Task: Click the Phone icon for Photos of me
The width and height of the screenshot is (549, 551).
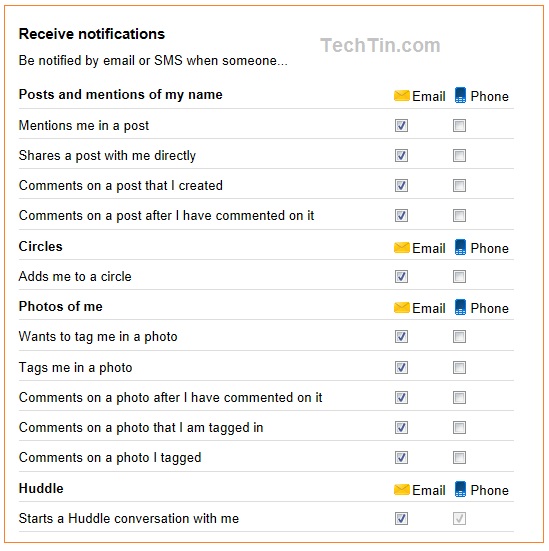Action: point(460,307)
